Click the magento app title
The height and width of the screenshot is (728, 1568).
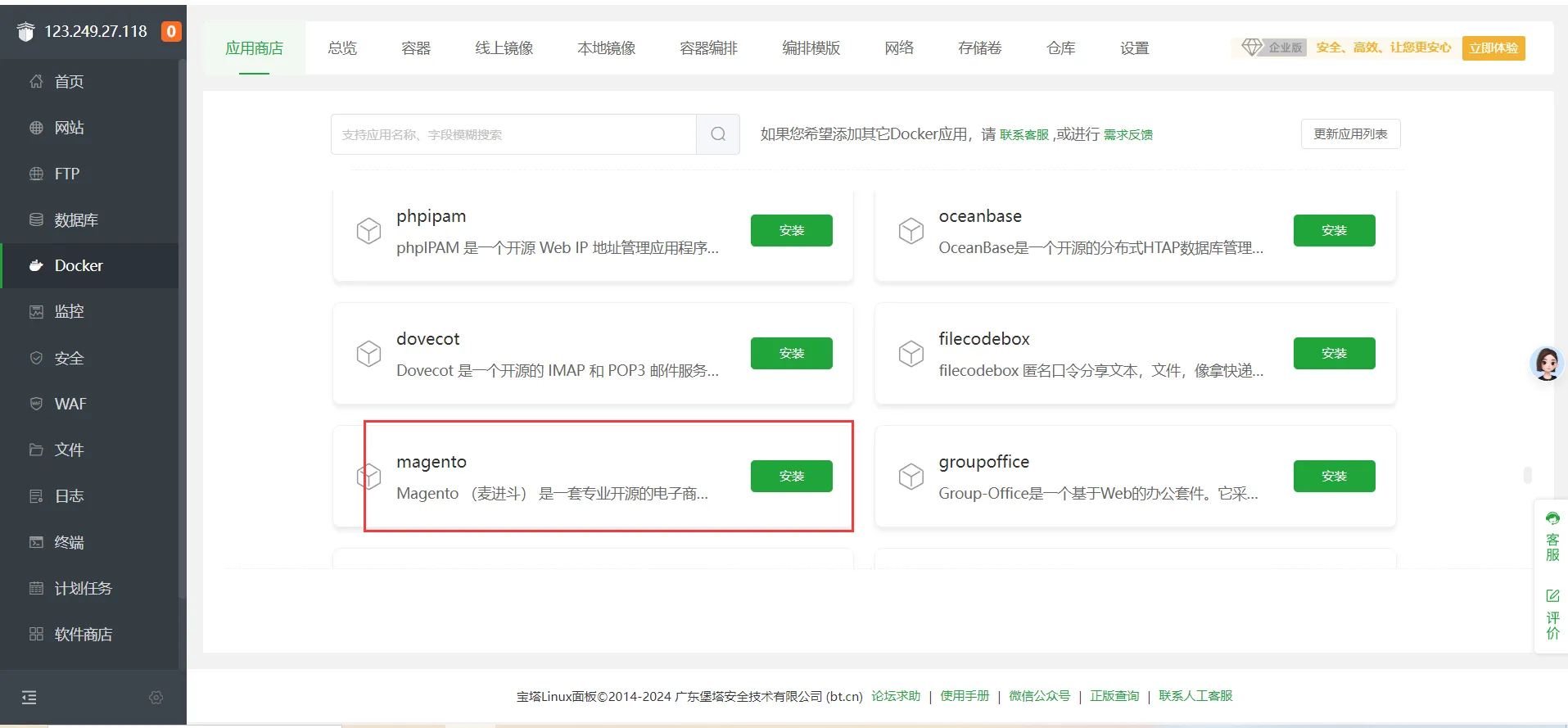pos(432,462)
